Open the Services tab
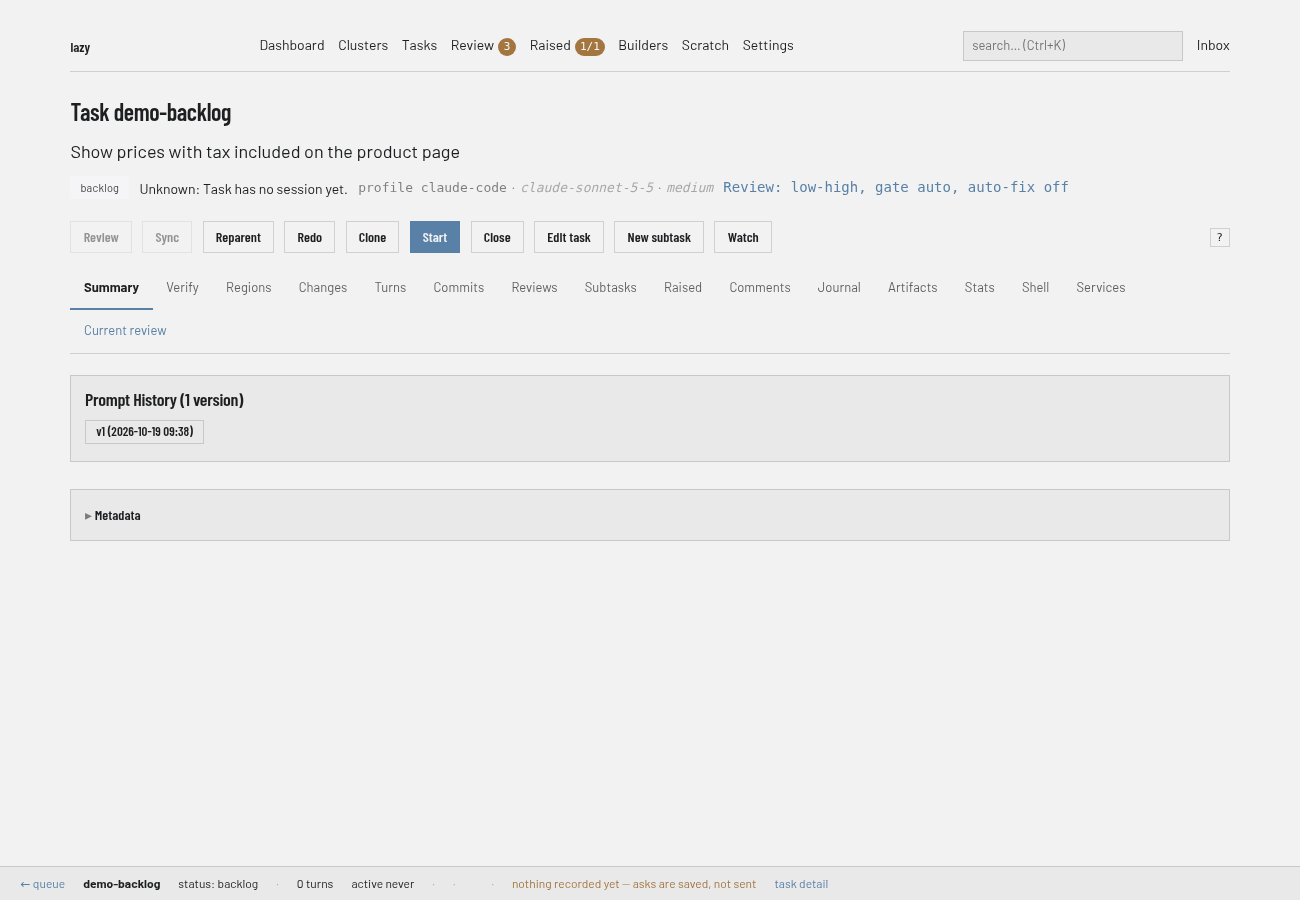Viewport: 1300px width, 900px height. (x=1101, y=288)
